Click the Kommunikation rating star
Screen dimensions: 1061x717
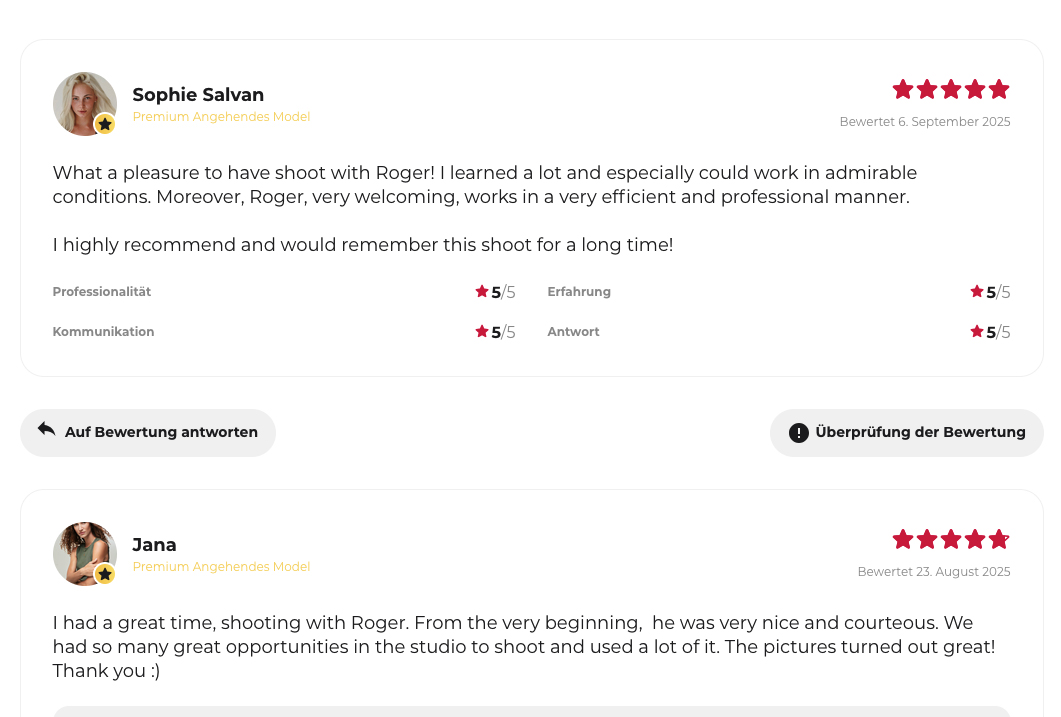(482, 331)
